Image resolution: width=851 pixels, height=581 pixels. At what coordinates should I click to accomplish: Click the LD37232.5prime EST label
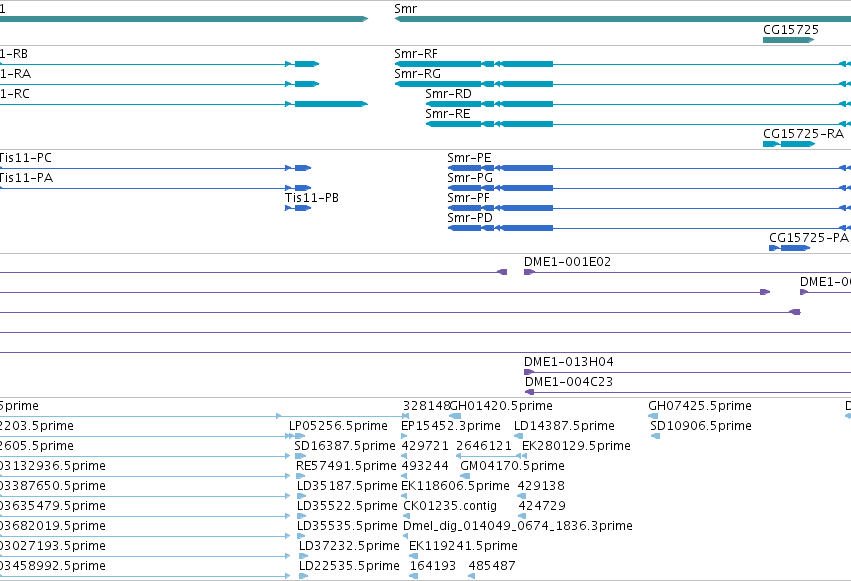click(349, 546)
